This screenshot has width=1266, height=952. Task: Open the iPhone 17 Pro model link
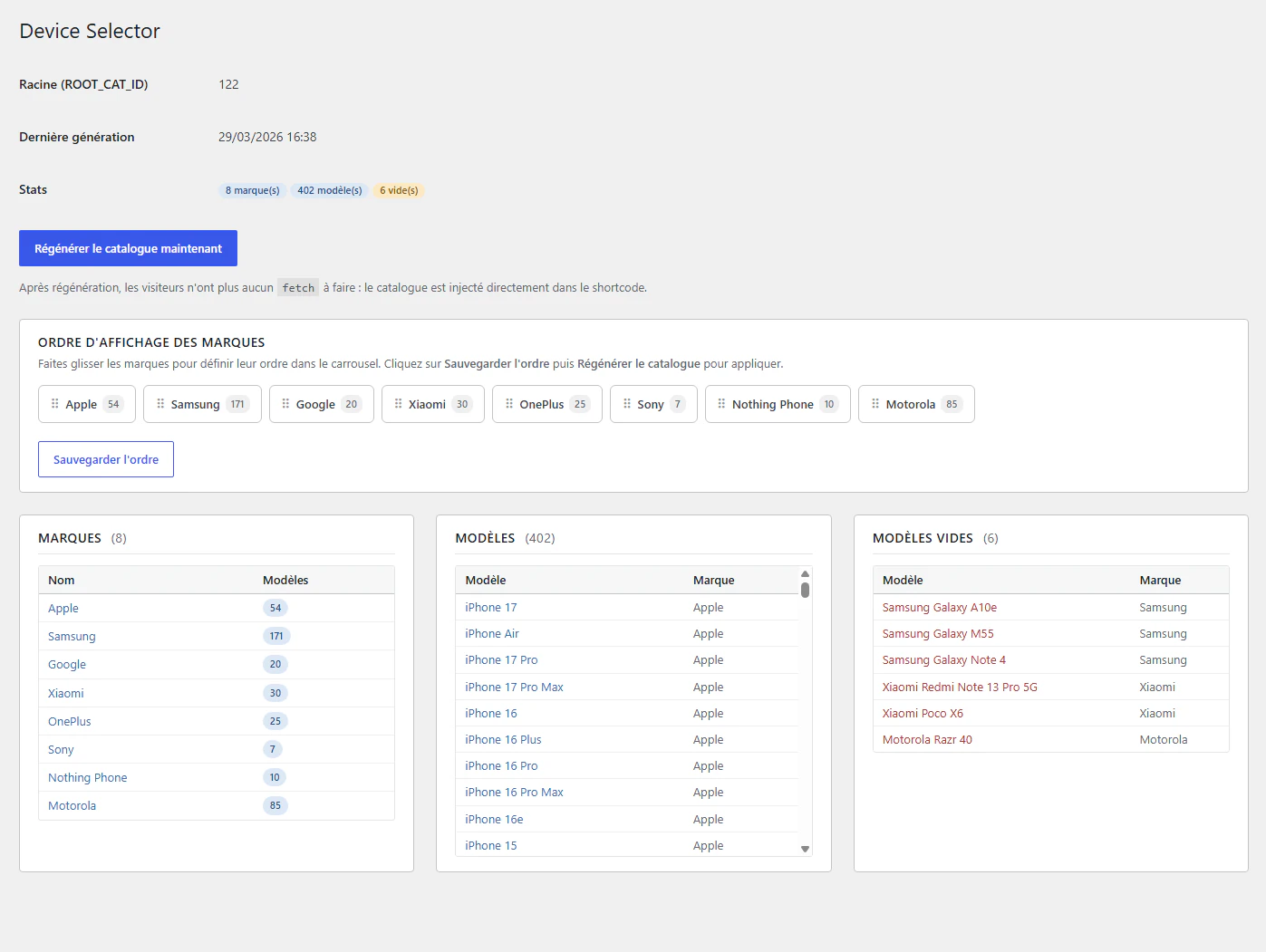point(501,660)
